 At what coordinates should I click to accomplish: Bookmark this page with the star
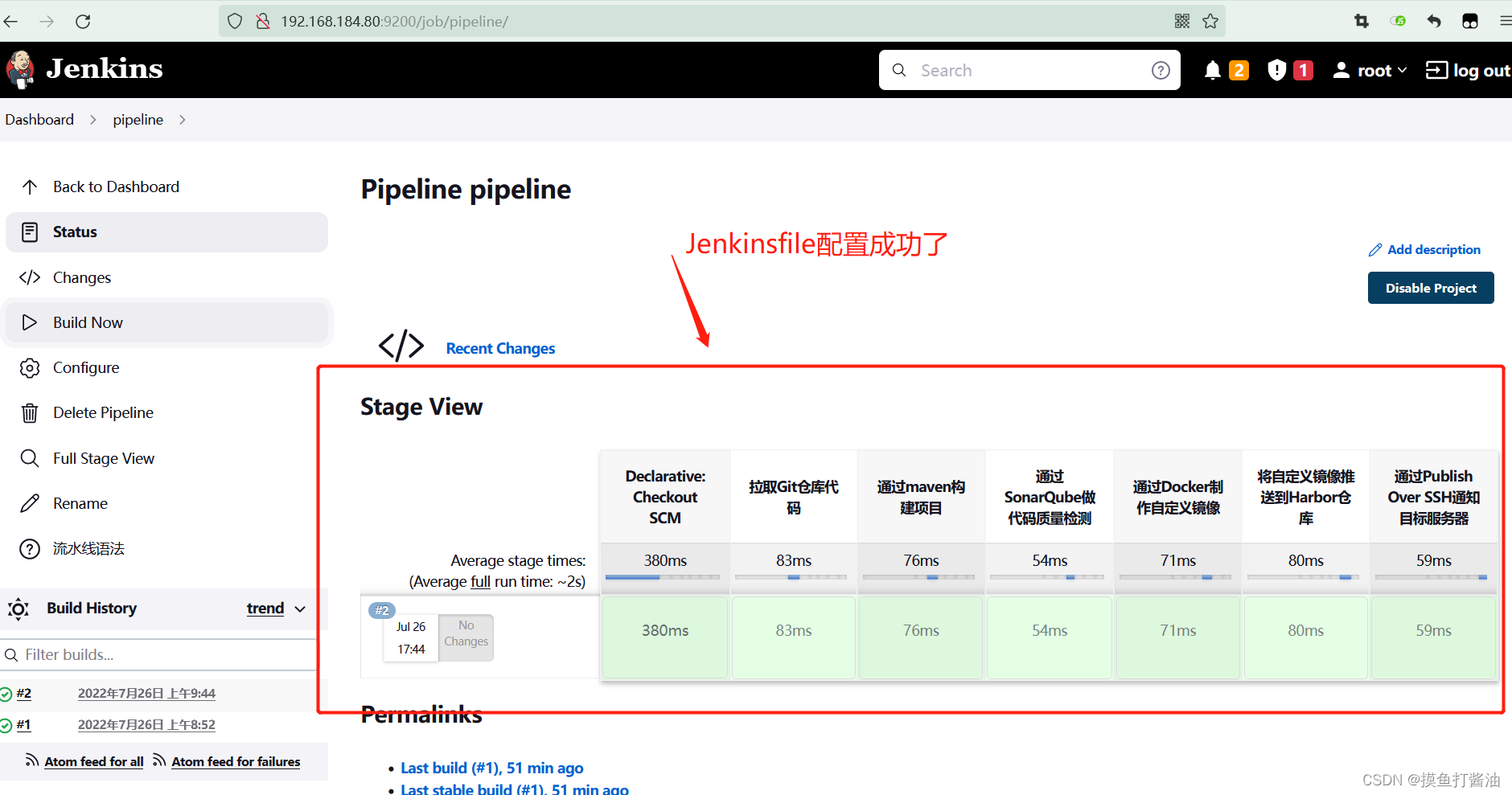[1210, 21]
